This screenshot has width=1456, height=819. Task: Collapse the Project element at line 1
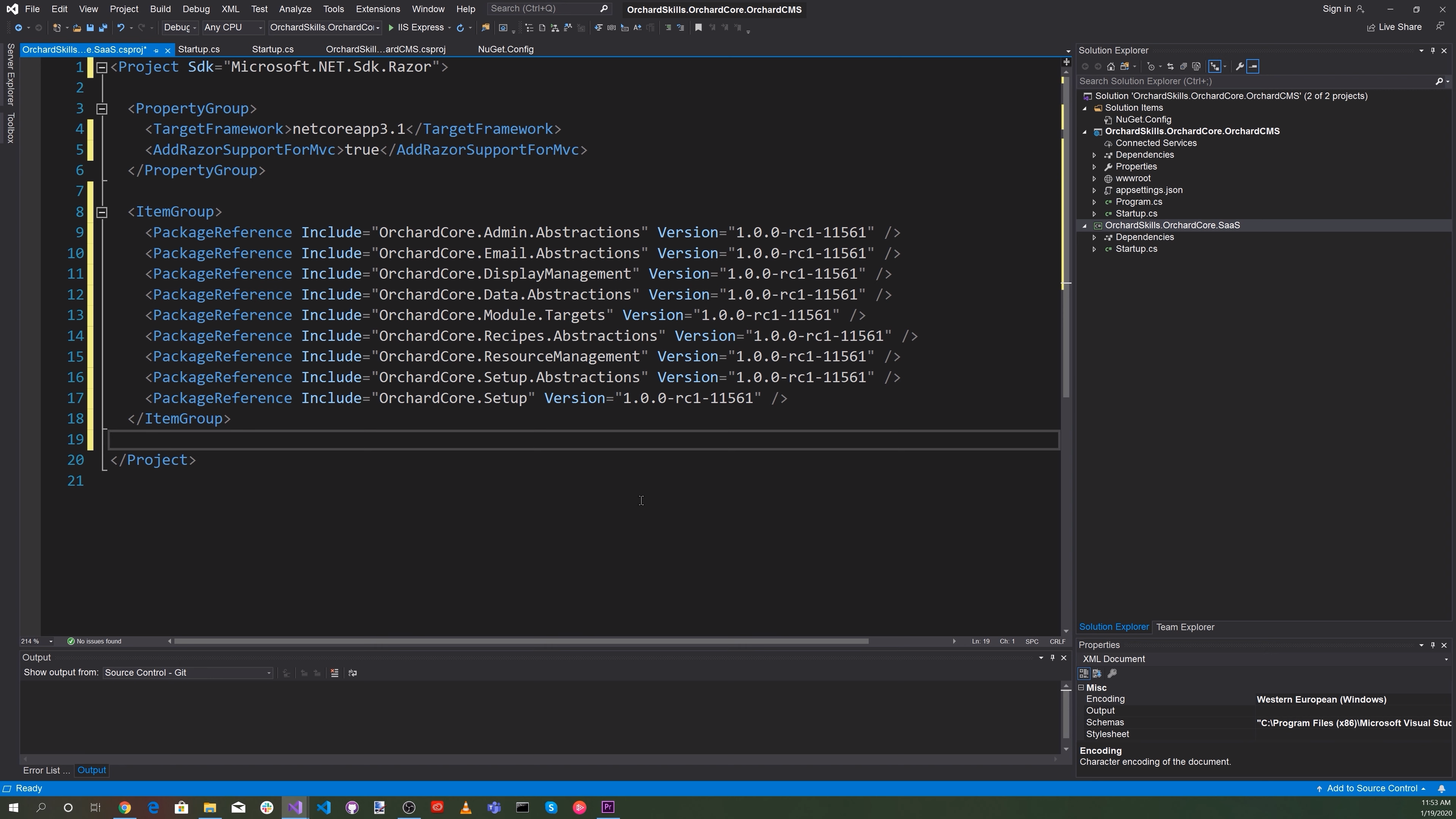tap(102, 67)
